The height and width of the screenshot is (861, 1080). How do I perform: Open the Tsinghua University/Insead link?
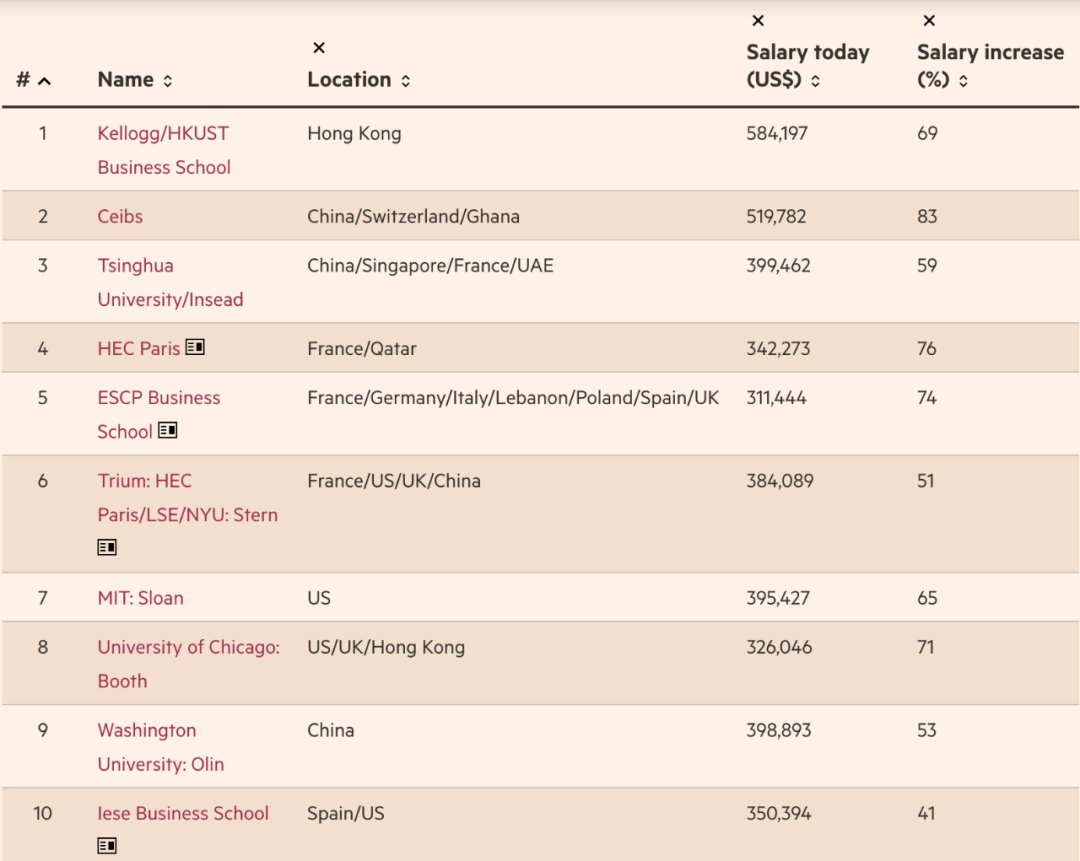(x=170, y=282)
